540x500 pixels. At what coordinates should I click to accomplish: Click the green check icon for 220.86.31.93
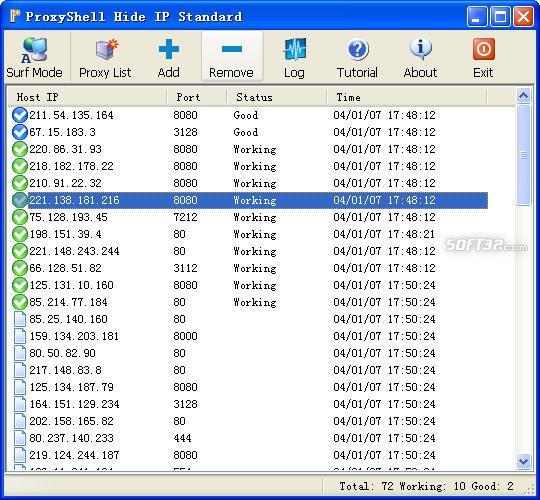pos(20,149)
